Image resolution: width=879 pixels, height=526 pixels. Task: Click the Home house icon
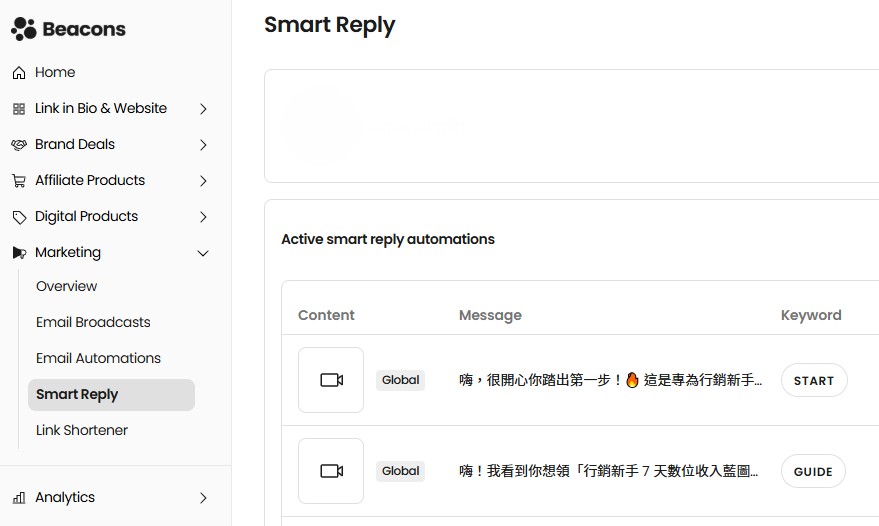[19, 73]
